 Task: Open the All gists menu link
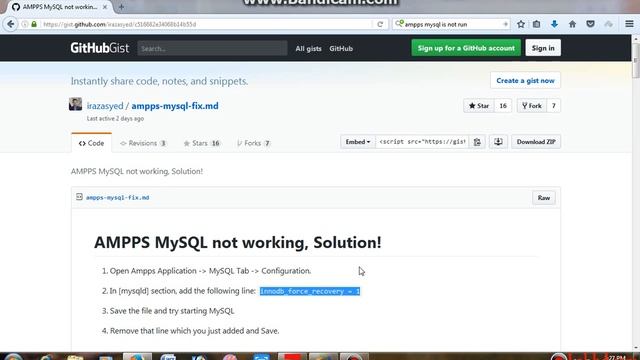308,48
